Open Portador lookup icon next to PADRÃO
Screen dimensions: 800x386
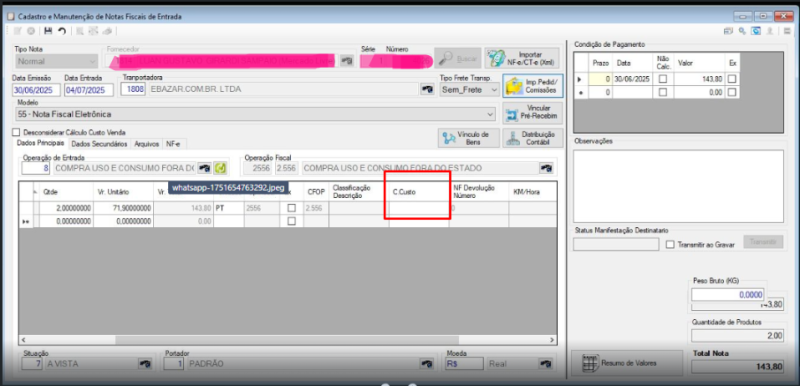point(427,364)
